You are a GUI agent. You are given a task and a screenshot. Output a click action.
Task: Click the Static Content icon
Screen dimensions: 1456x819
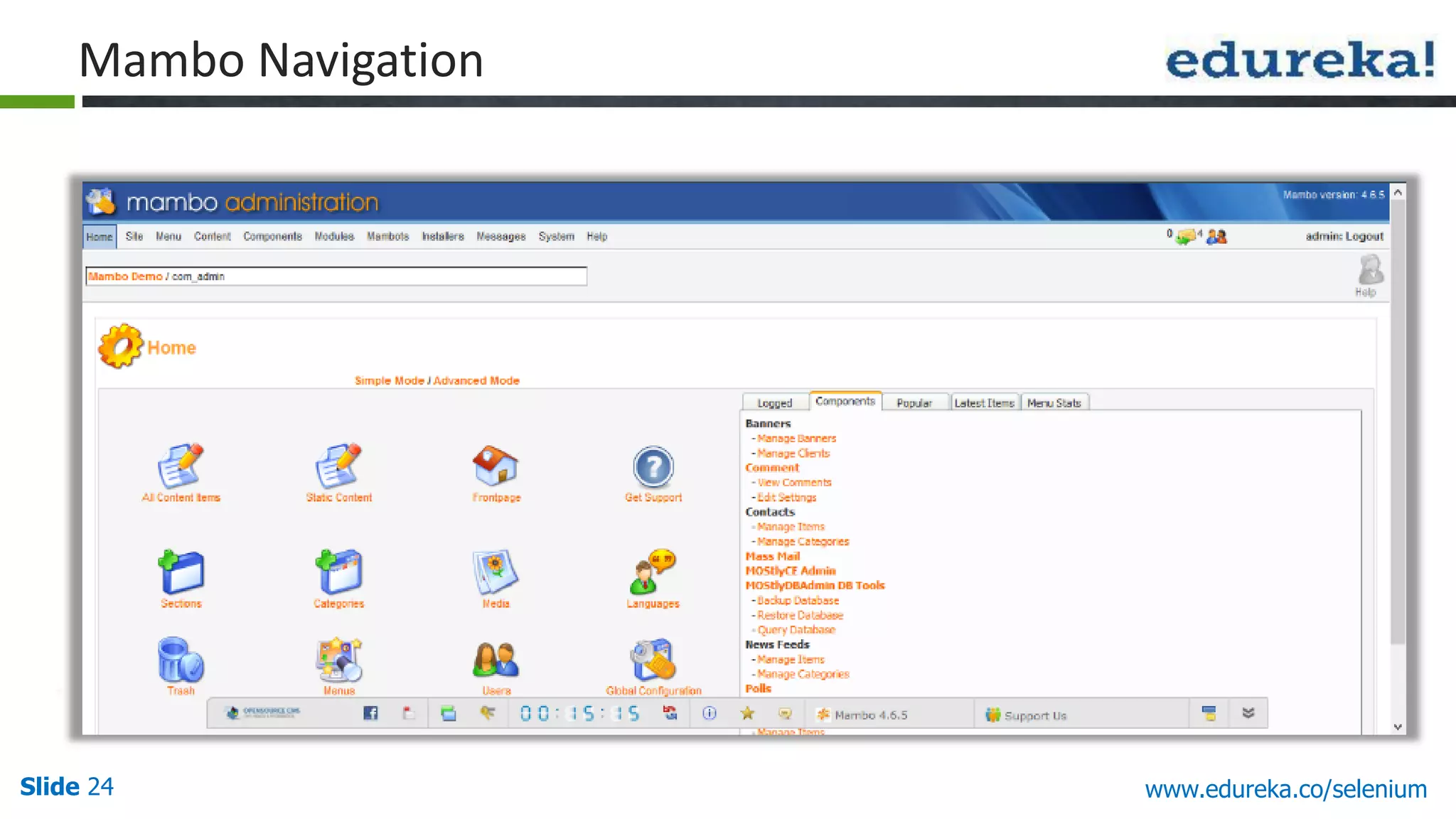[338, 466]
